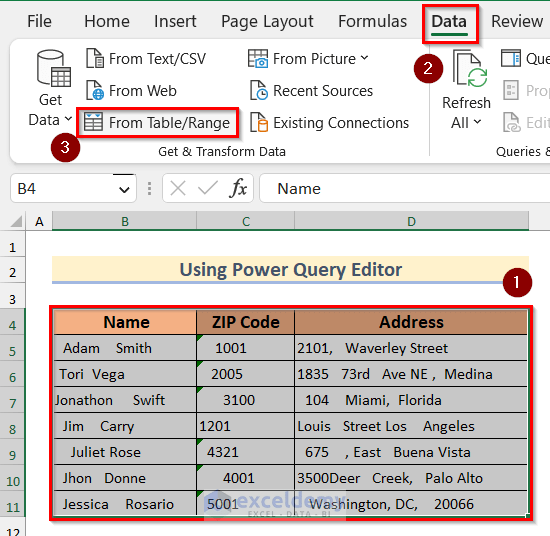Viewport: 550px width, 536px height.
Task: Click the ZIP code cell 2005
Action: [x=246, y=374]
